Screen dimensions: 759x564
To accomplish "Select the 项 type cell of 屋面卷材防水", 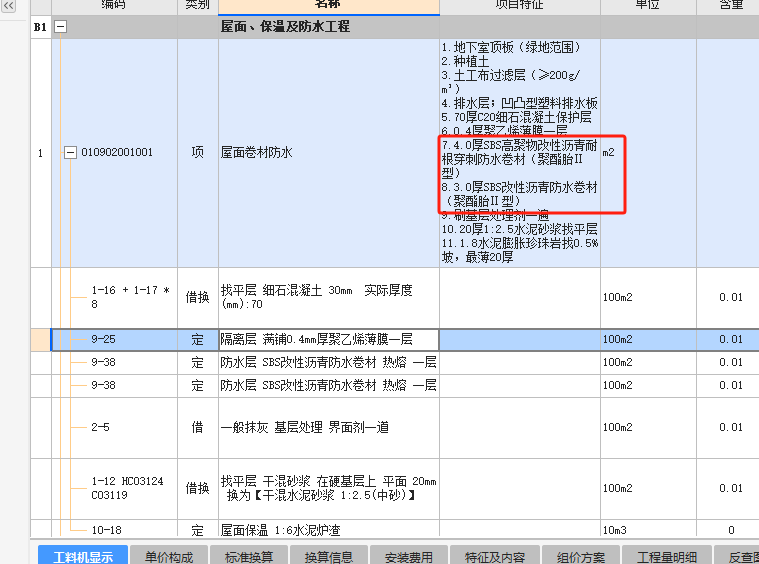I will [197, 153].
